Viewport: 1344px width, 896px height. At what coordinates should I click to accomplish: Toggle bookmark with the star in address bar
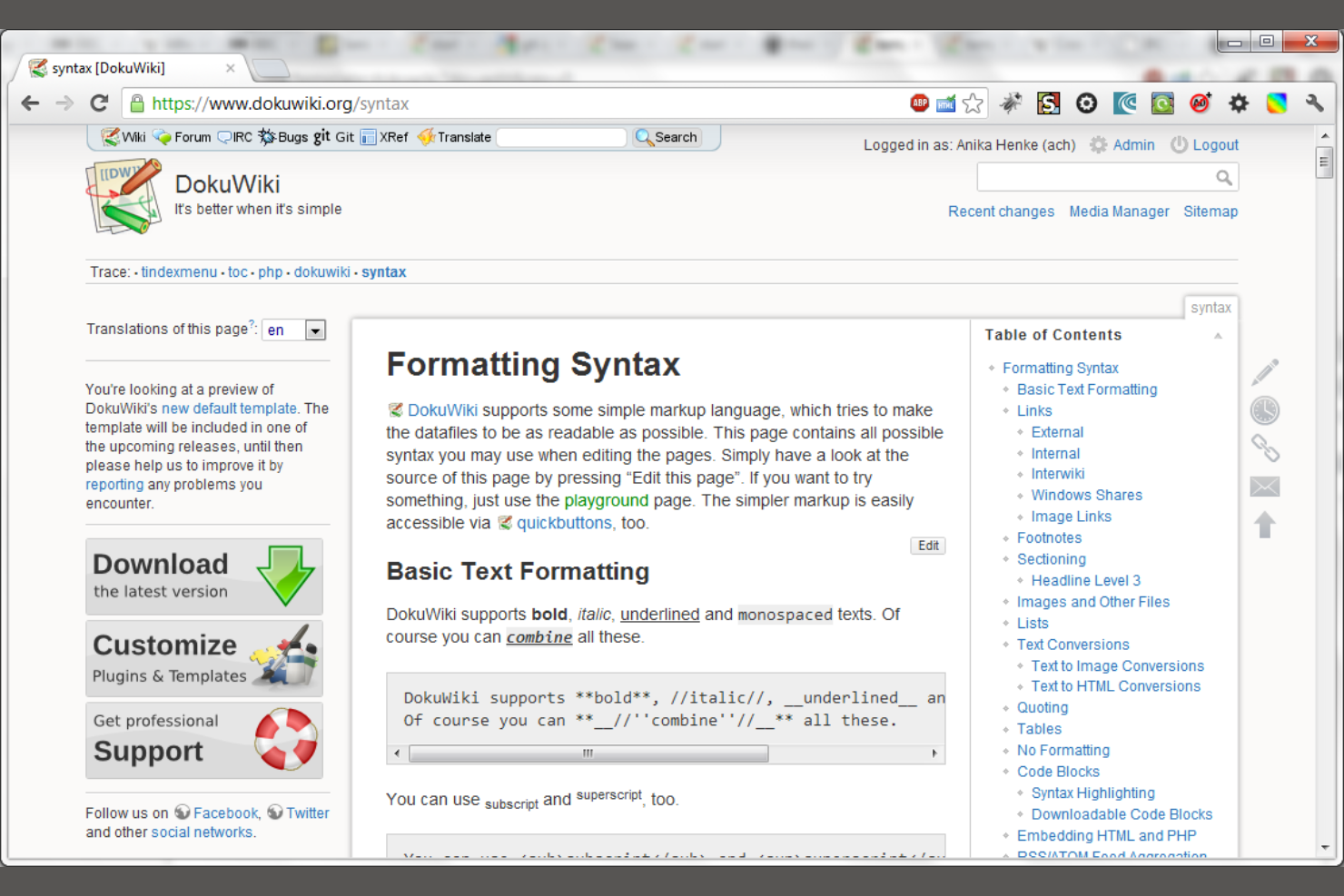pyautogui.click(x=973, y=103)
